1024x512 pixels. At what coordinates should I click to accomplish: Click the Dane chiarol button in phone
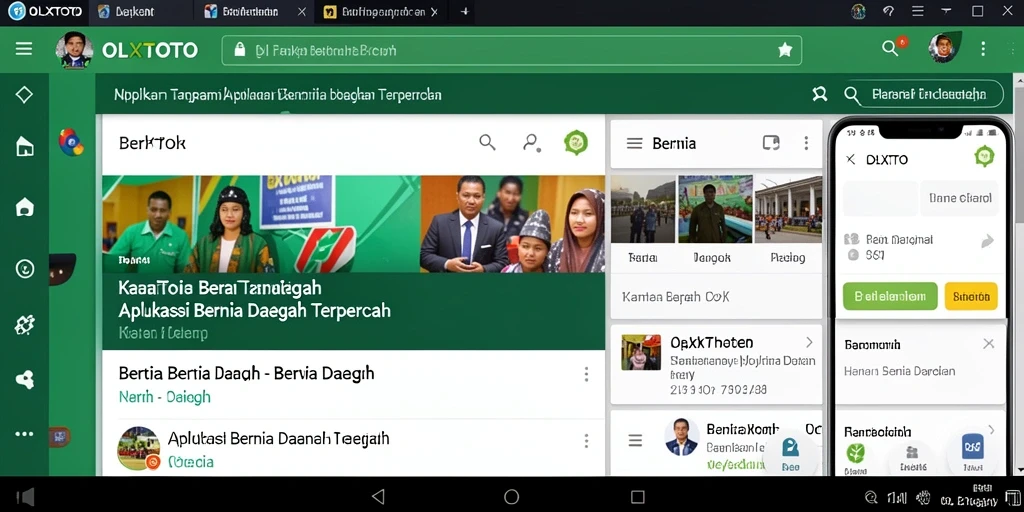[x=959, y=198]
